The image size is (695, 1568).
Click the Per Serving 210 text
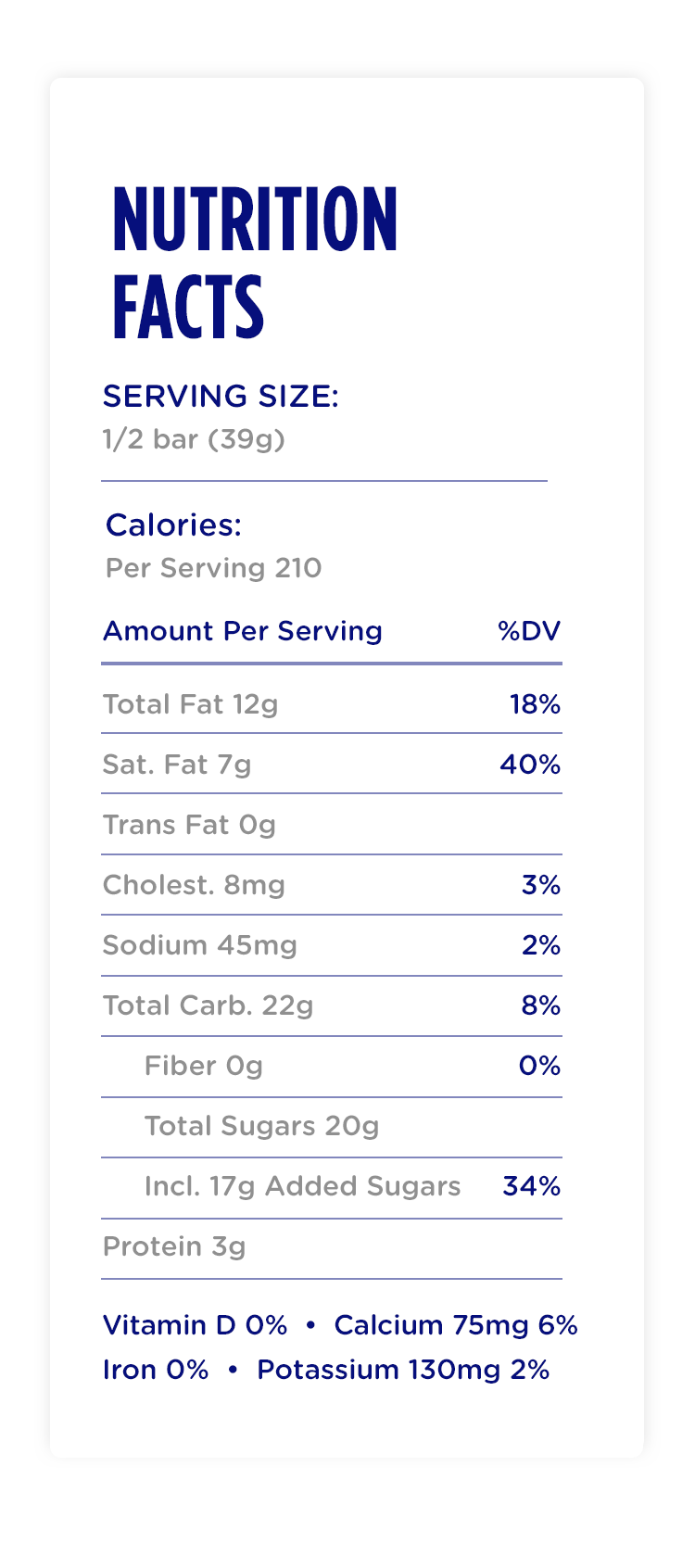coord(213,567)
